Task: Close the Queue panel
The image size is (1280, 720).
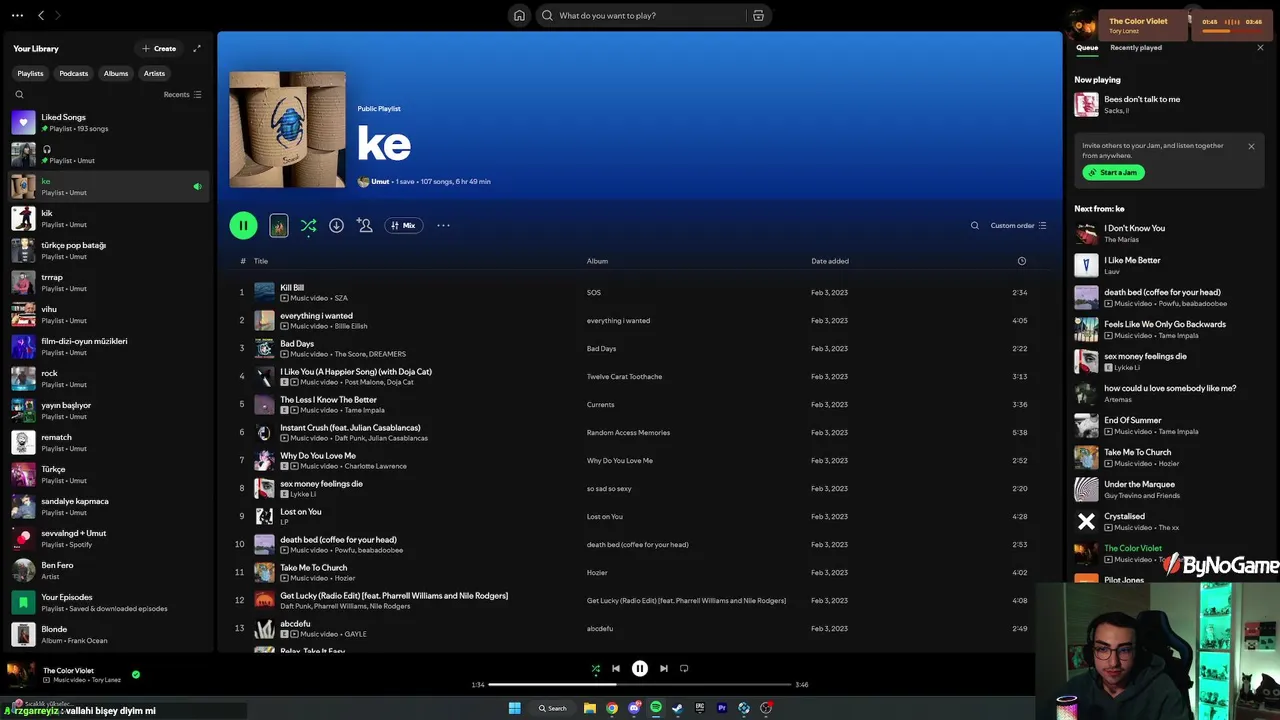Action: click(1260, 47)
